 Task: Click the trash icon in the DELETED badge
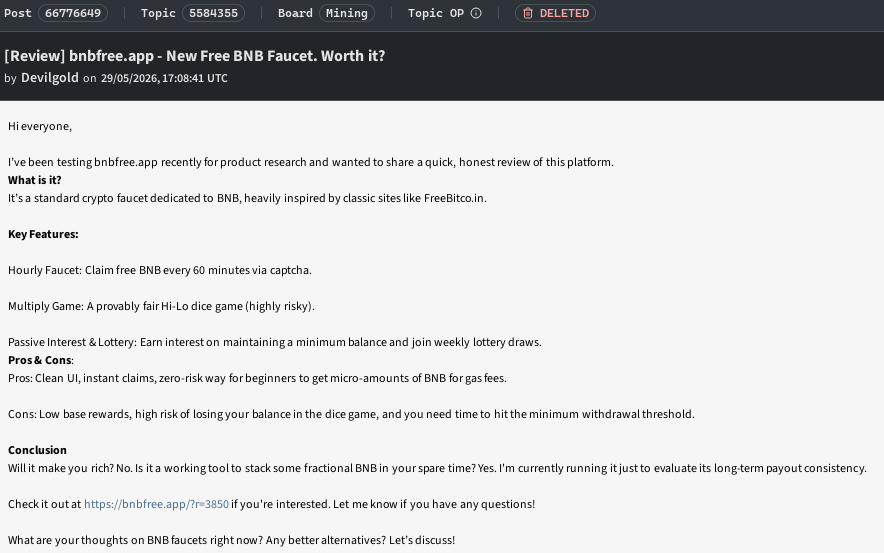(x=528, y=13)
